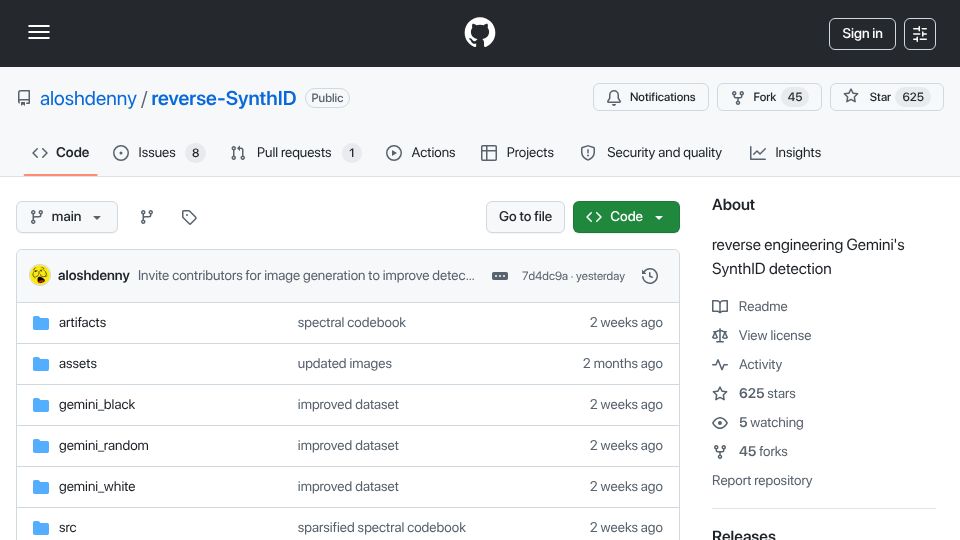This screenshot has height=540, width=960.
Task: View branches via the branch icon
Action: (x=146, y=217)
